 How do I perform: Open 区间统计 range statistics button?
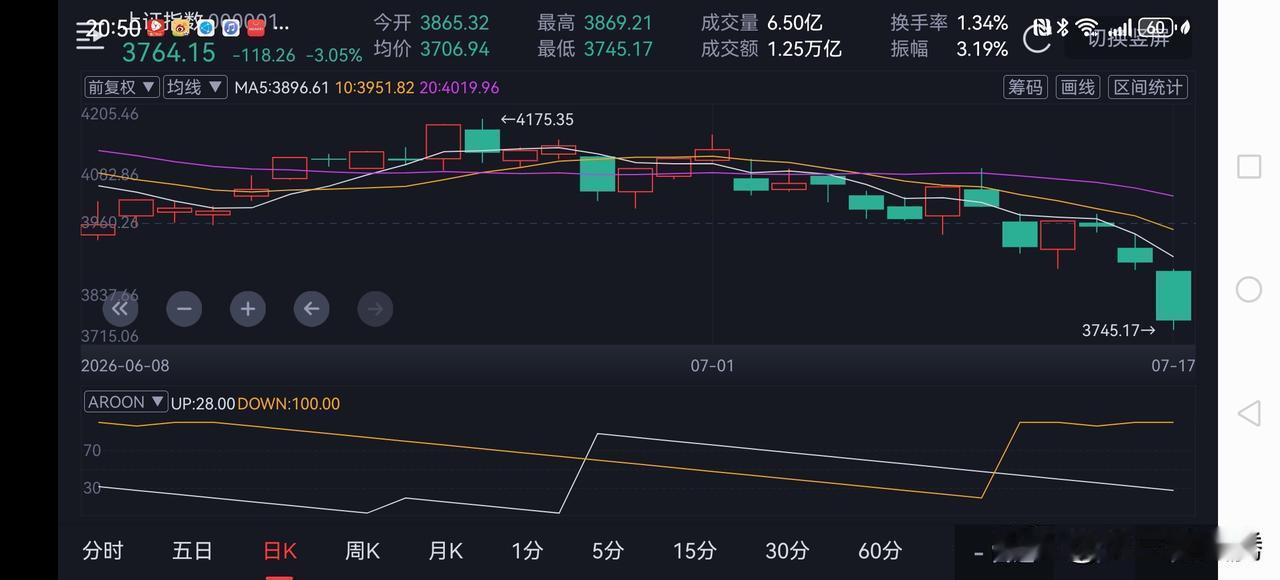pos(1149,87)
